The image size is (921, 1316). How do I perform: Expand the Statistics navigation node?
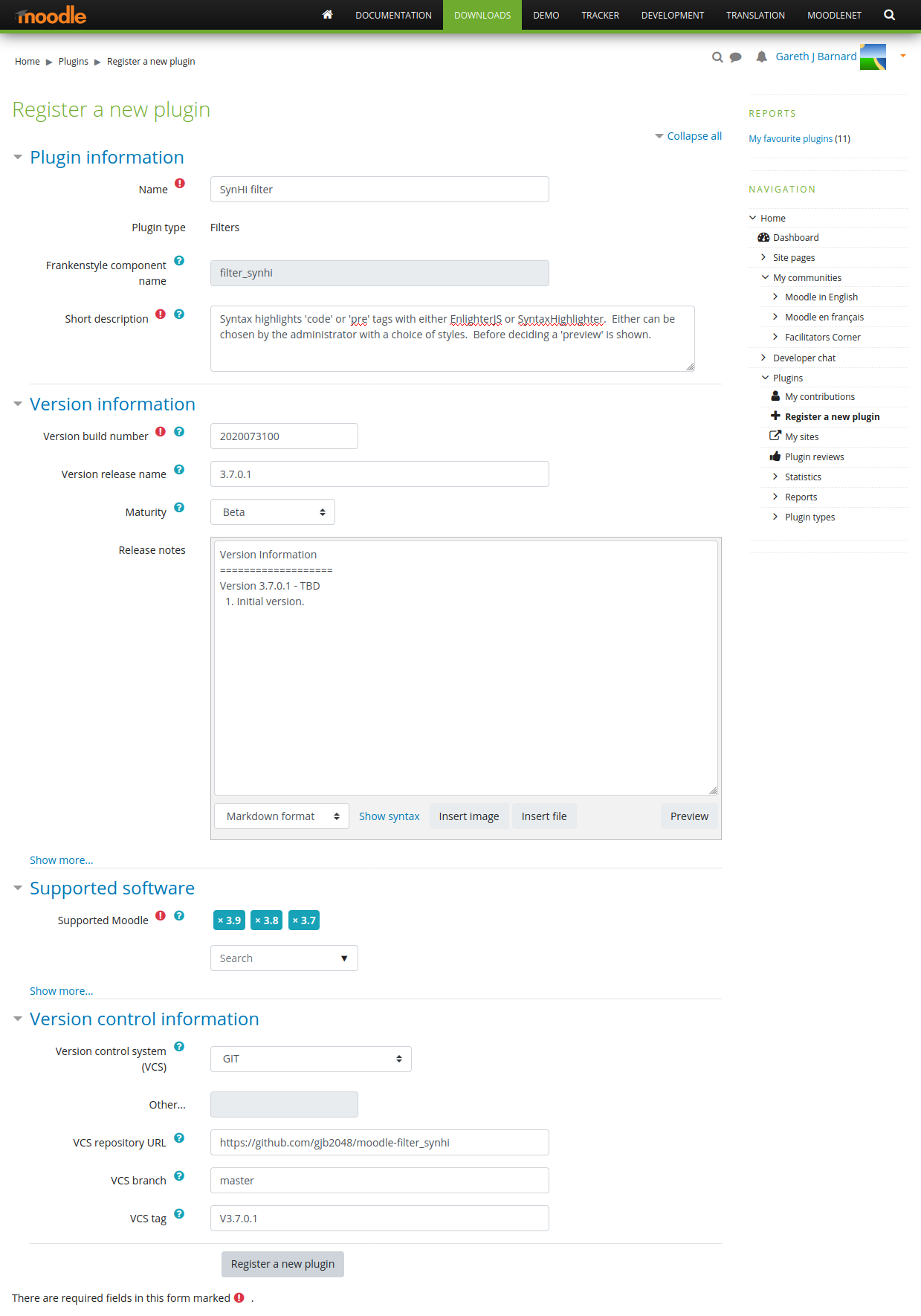click(775, 477)
